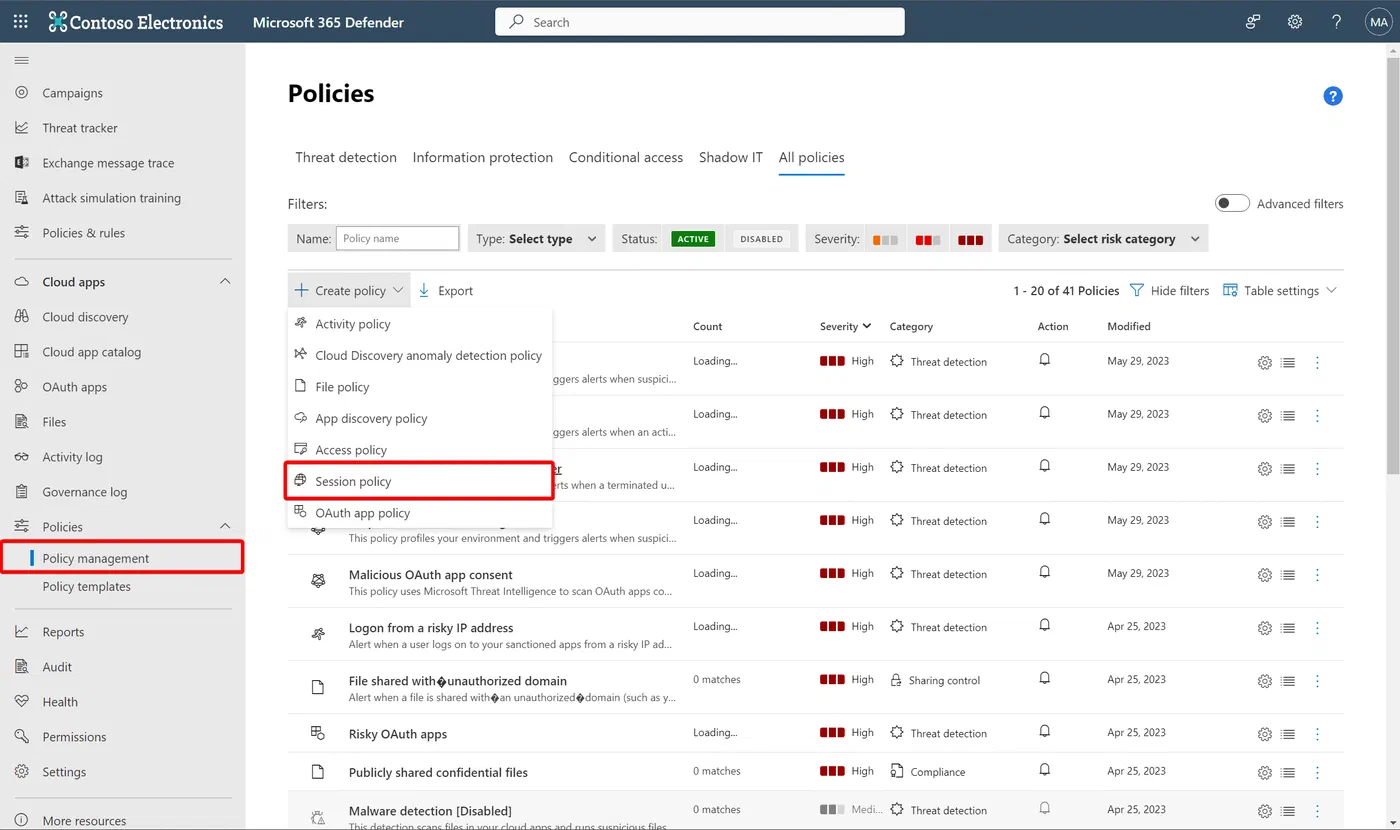Choose Activity policy from the menu
The width and height of the screenshot is (1400, 830).
(x=420, y=324)
